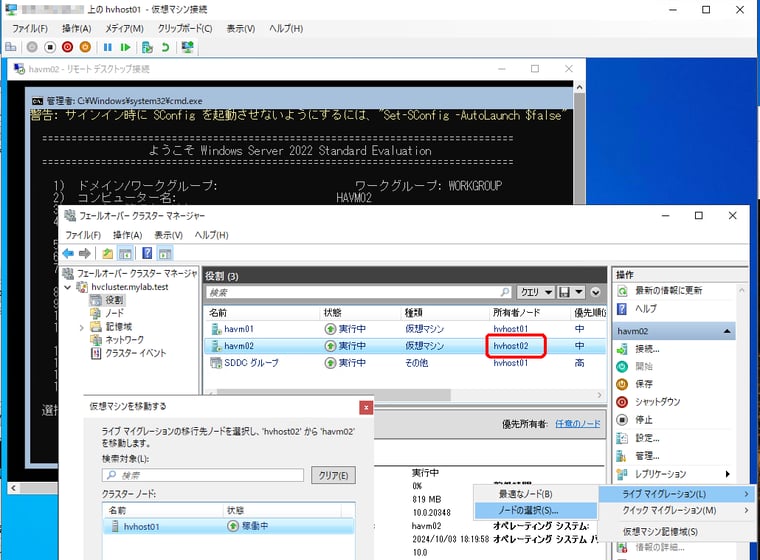Collapse the hvcluster.mylab.test tree node
This screenshot has width=760, height=560.
(68, 287)
